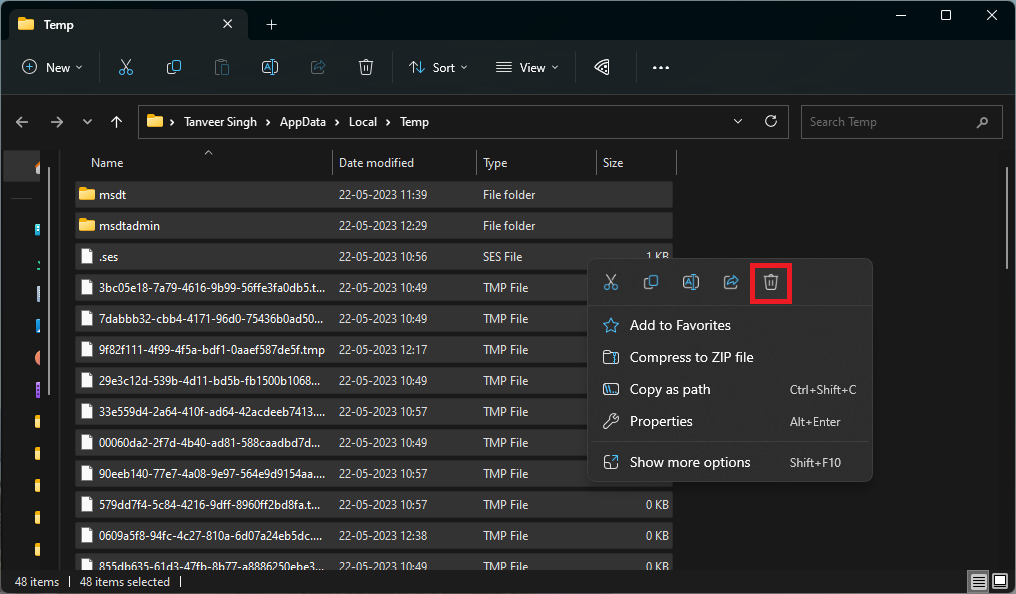Open Properties from the context menu
The width and height of the screenshot is (1016, 594).
[660, 421]
